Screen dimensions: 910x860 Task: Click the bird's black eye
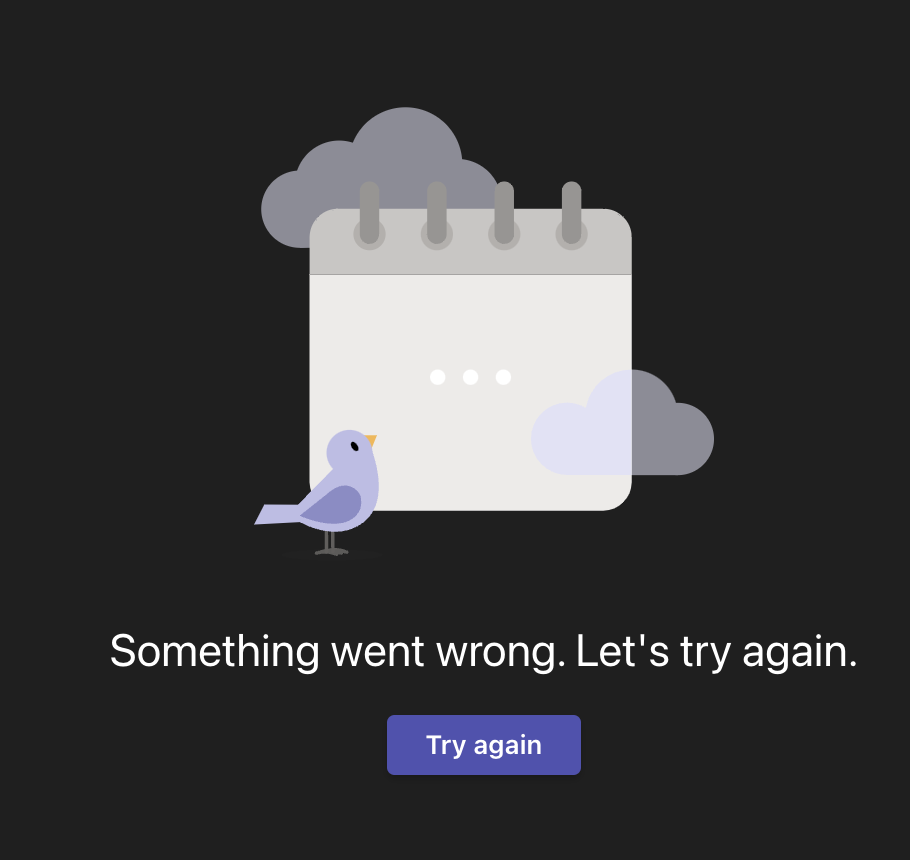[355, 446]
